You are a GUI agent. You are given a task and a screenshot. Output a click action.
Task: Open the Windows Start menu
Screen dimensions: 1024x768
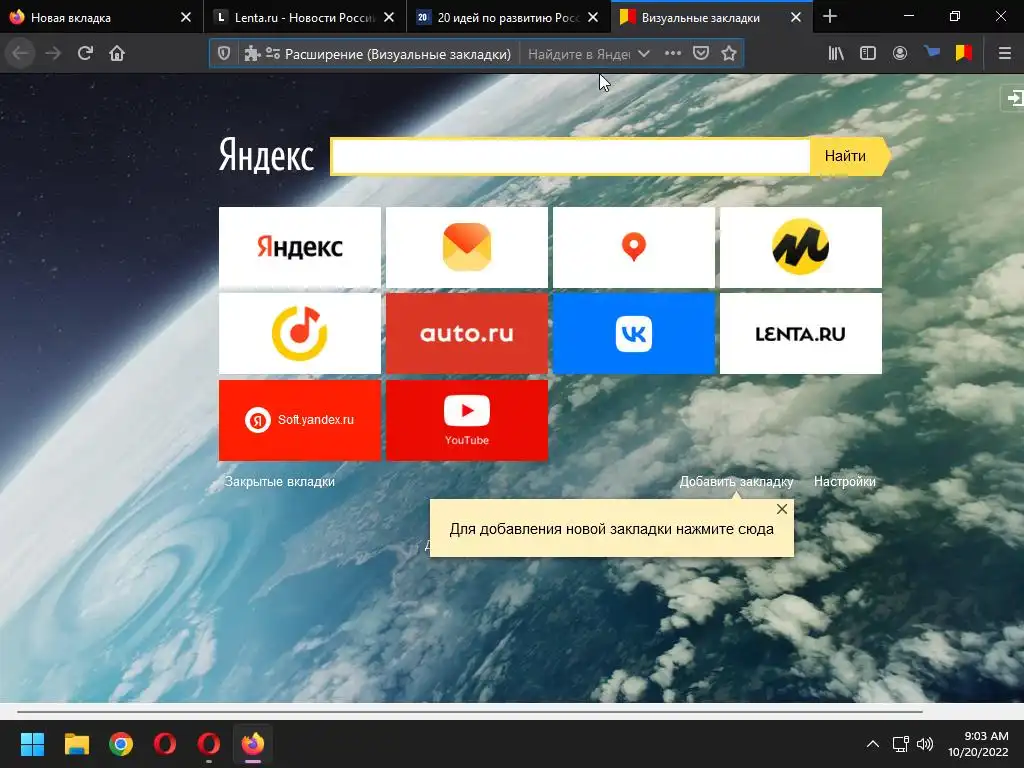pyautogui.click(x=32, y=744)
